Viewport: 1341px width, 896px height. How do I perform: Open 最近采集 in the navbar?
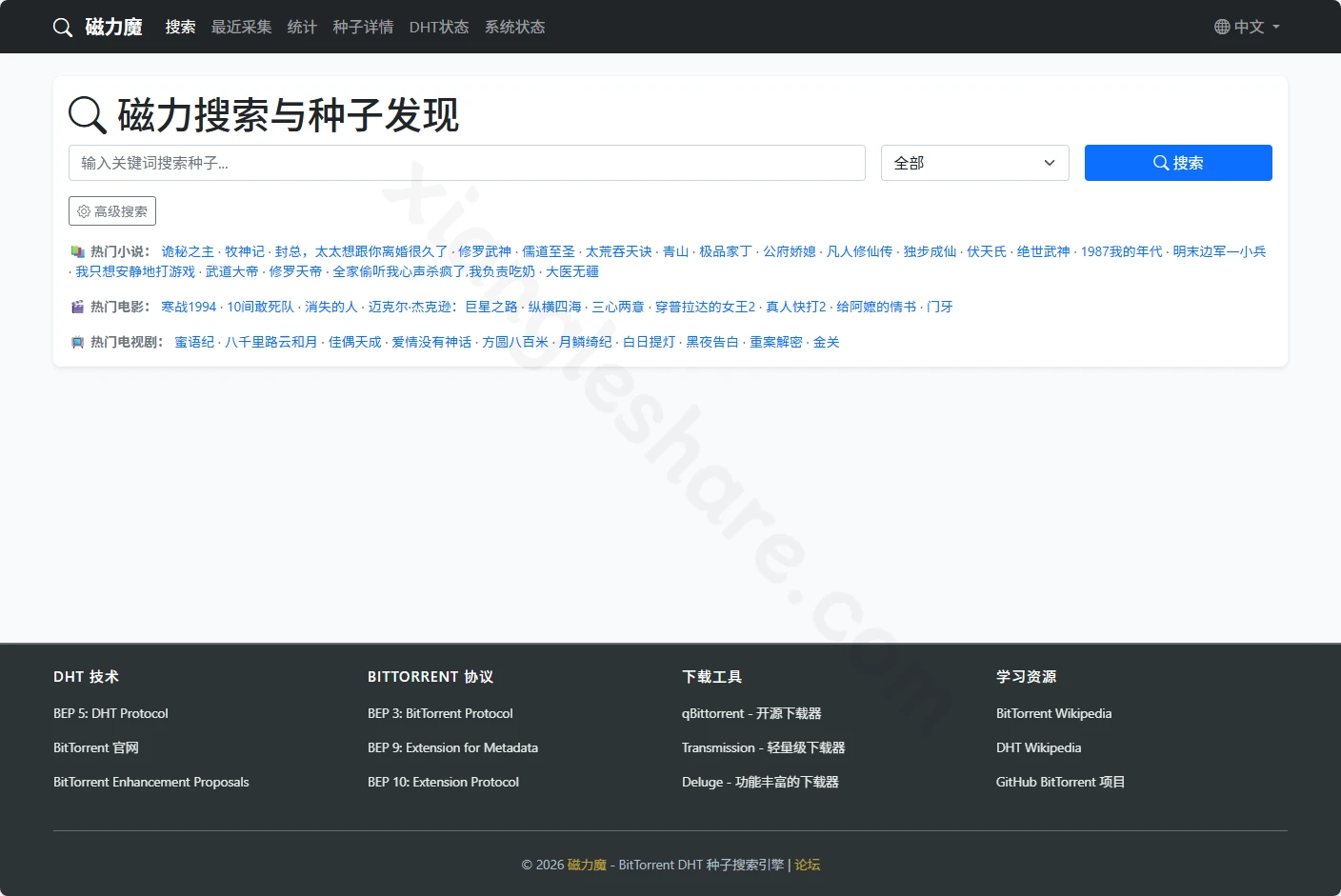[241, 27]
